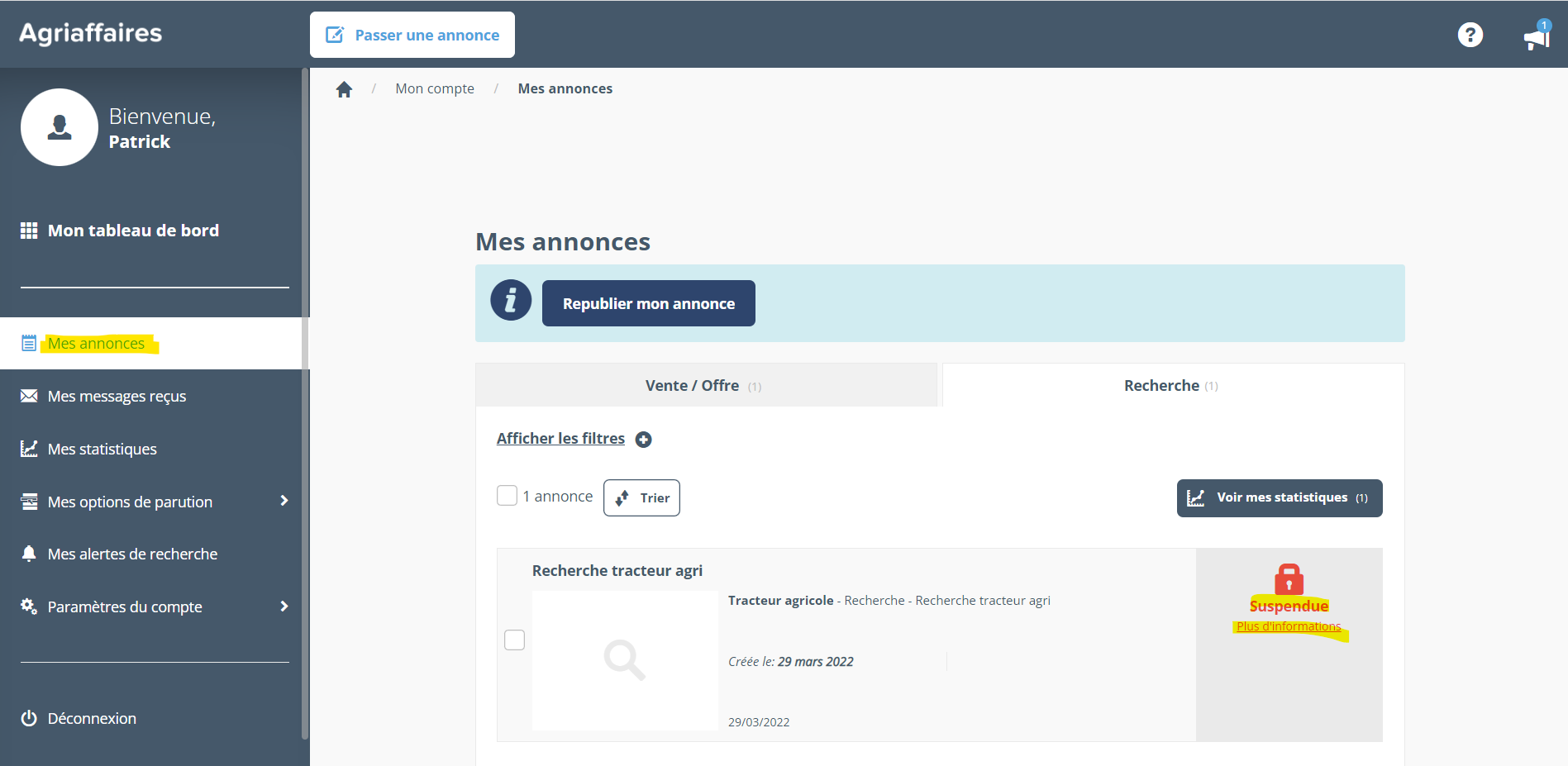This screenshot has height=766, width=1568.
Task: Switch to the Vente / Offre tab
Action: (705, 386)
